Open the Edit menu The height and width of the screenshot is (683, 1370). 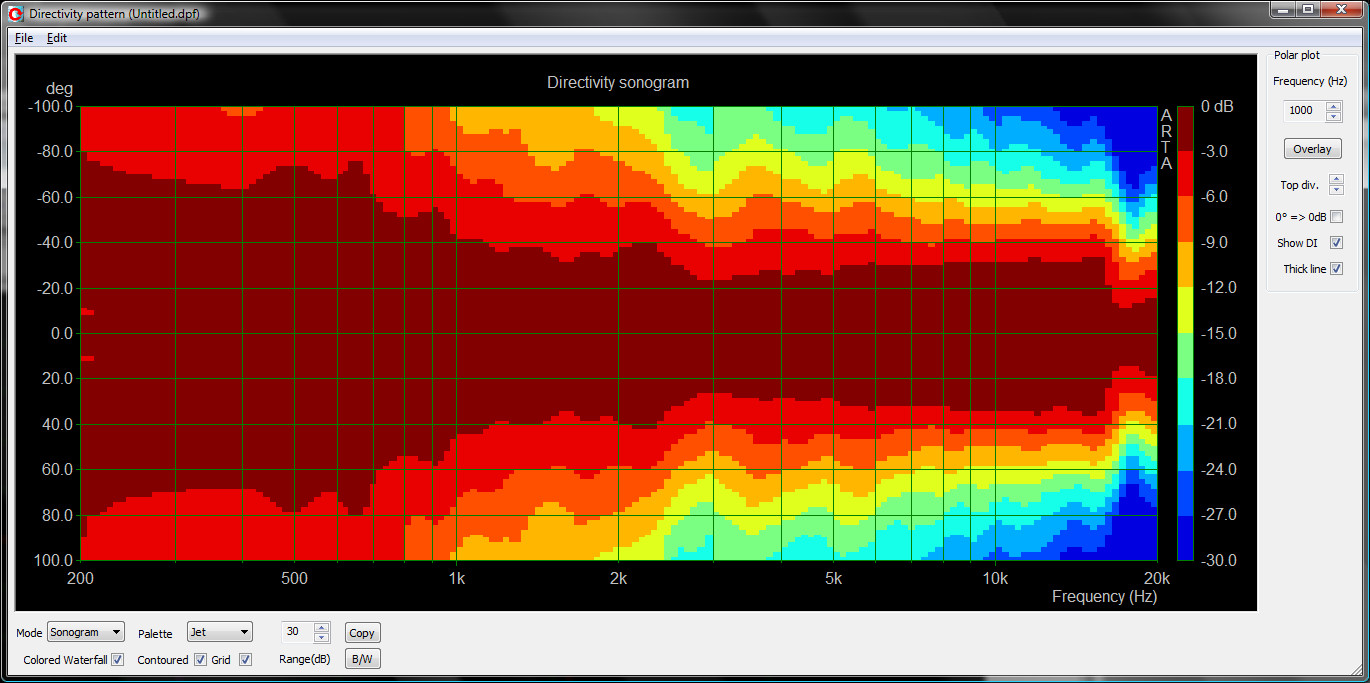point(57,38)
